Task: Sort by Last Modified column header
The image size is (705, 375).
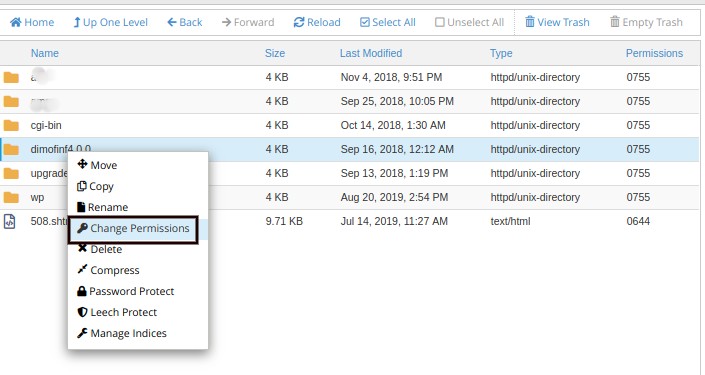Action: [x=371, y=53]
